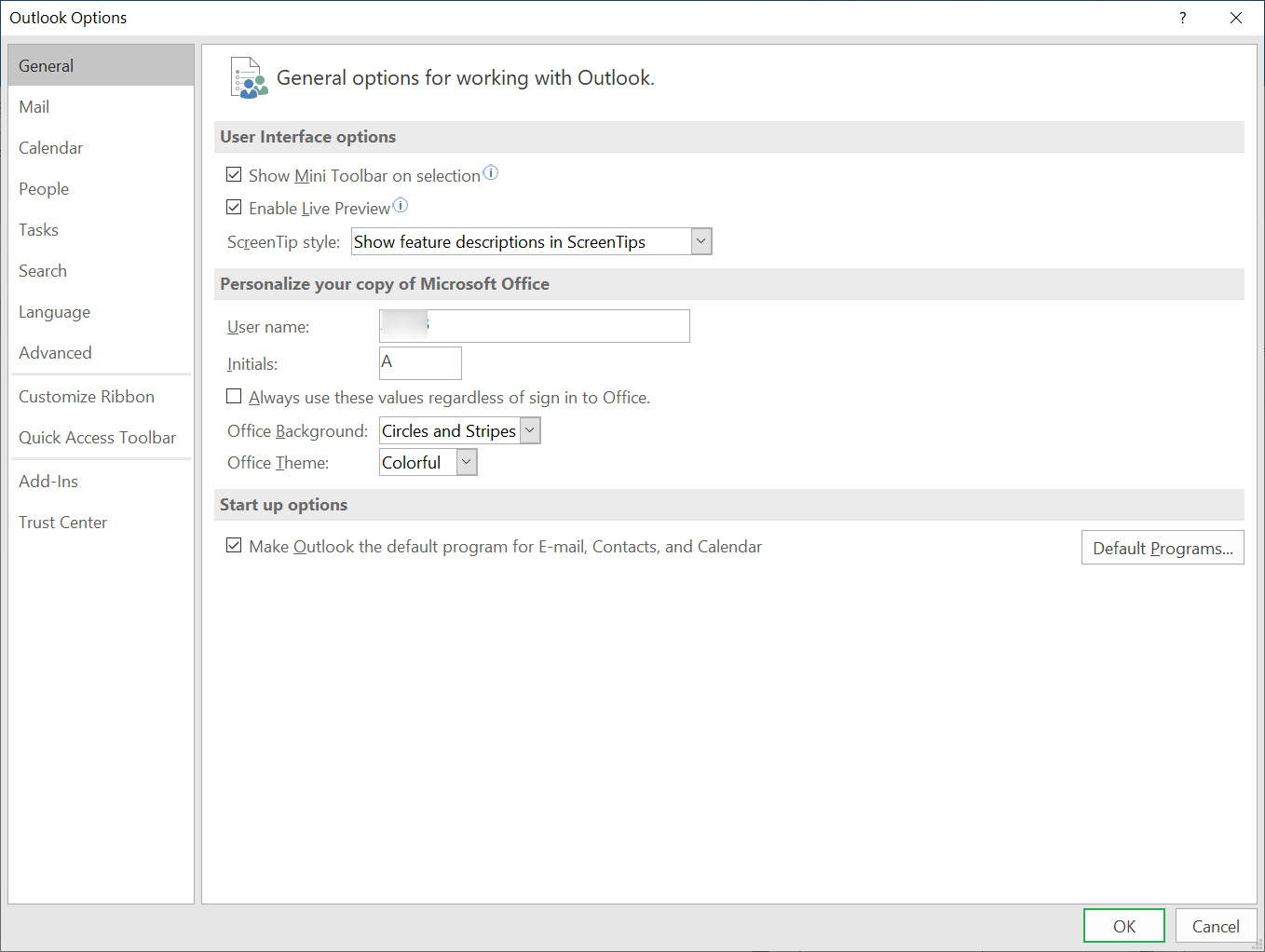The image size is (1265, 952).
Task: Select the Tasks options category
Action: [101, 229]
